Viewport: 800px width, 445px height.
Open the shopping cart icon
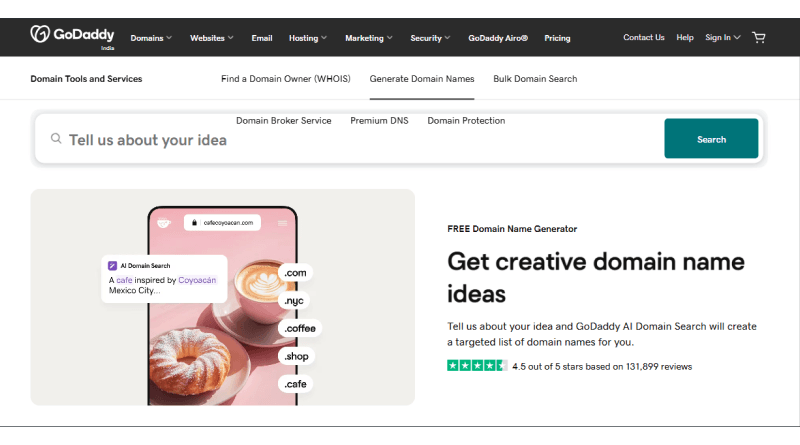[x=759, y=38]
